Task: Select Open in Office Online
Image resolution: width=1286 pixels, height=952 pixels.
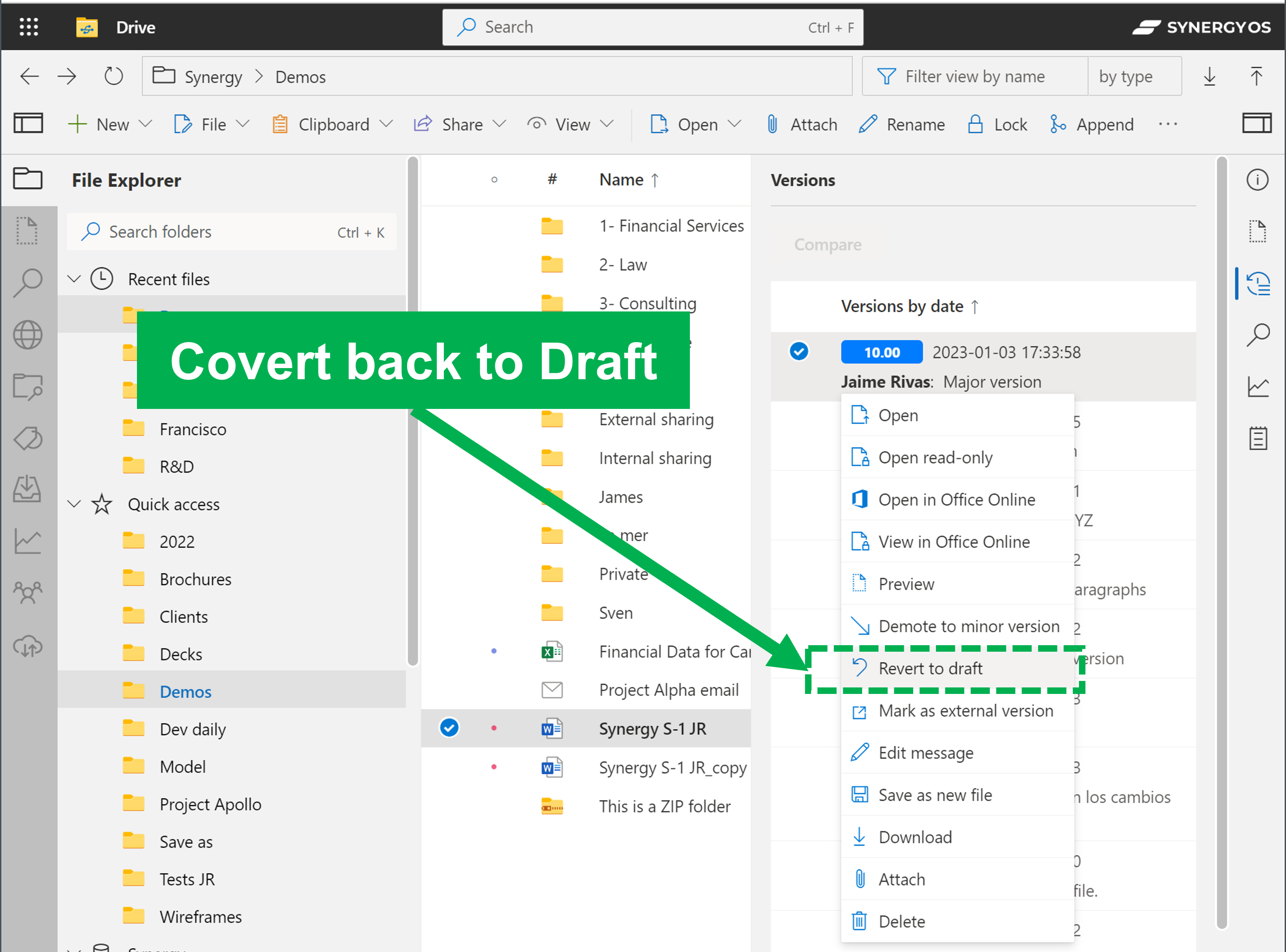Action: point(957,499)
